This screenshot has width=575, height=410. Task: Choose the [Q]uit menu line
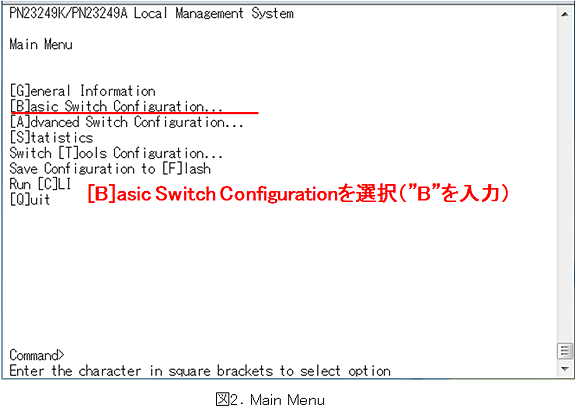pos(30,199)
